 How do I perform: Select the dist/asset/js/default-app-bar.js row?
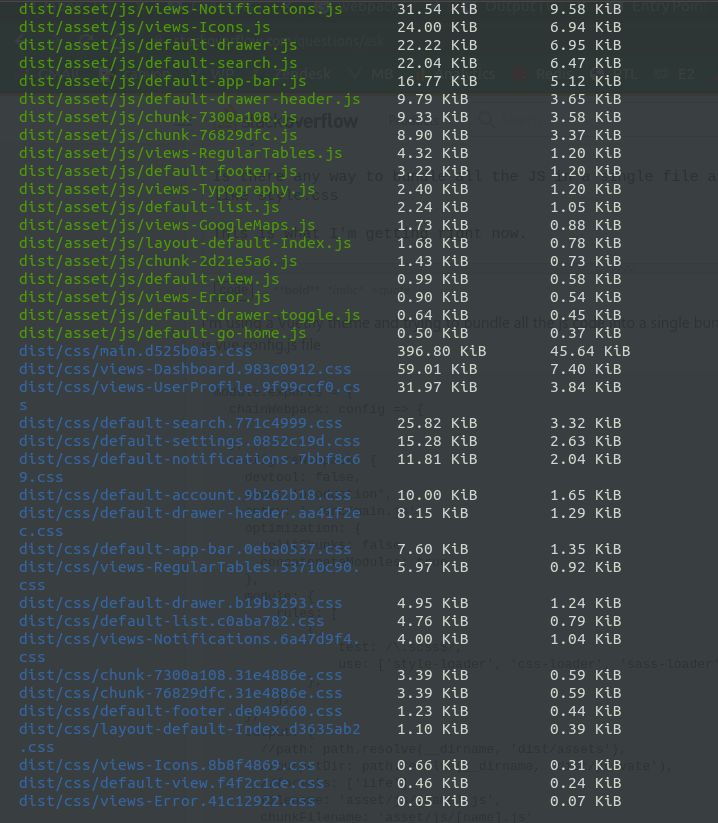(x=163, y=81)
